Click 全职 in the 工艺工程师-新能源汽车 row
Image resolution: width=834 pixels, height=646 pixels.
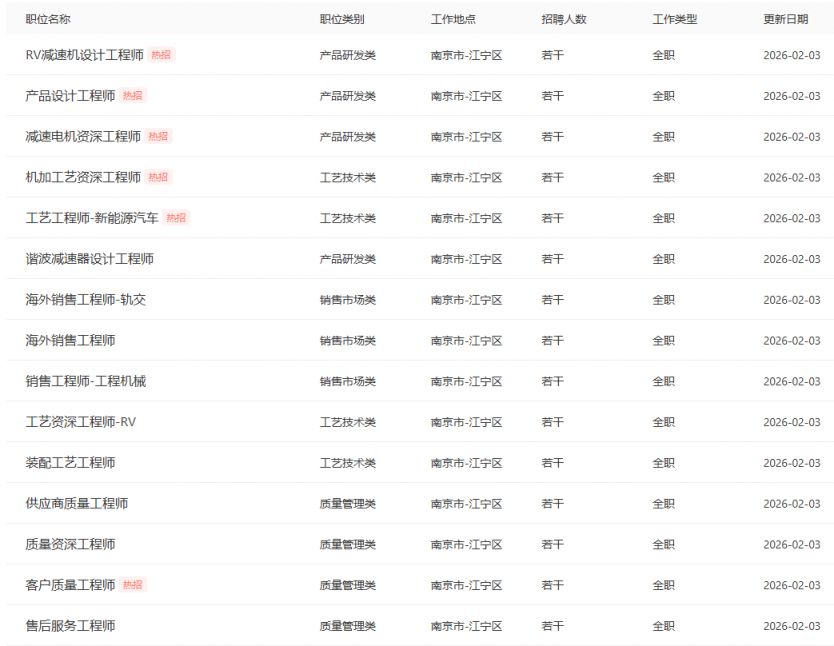point(664,218)
